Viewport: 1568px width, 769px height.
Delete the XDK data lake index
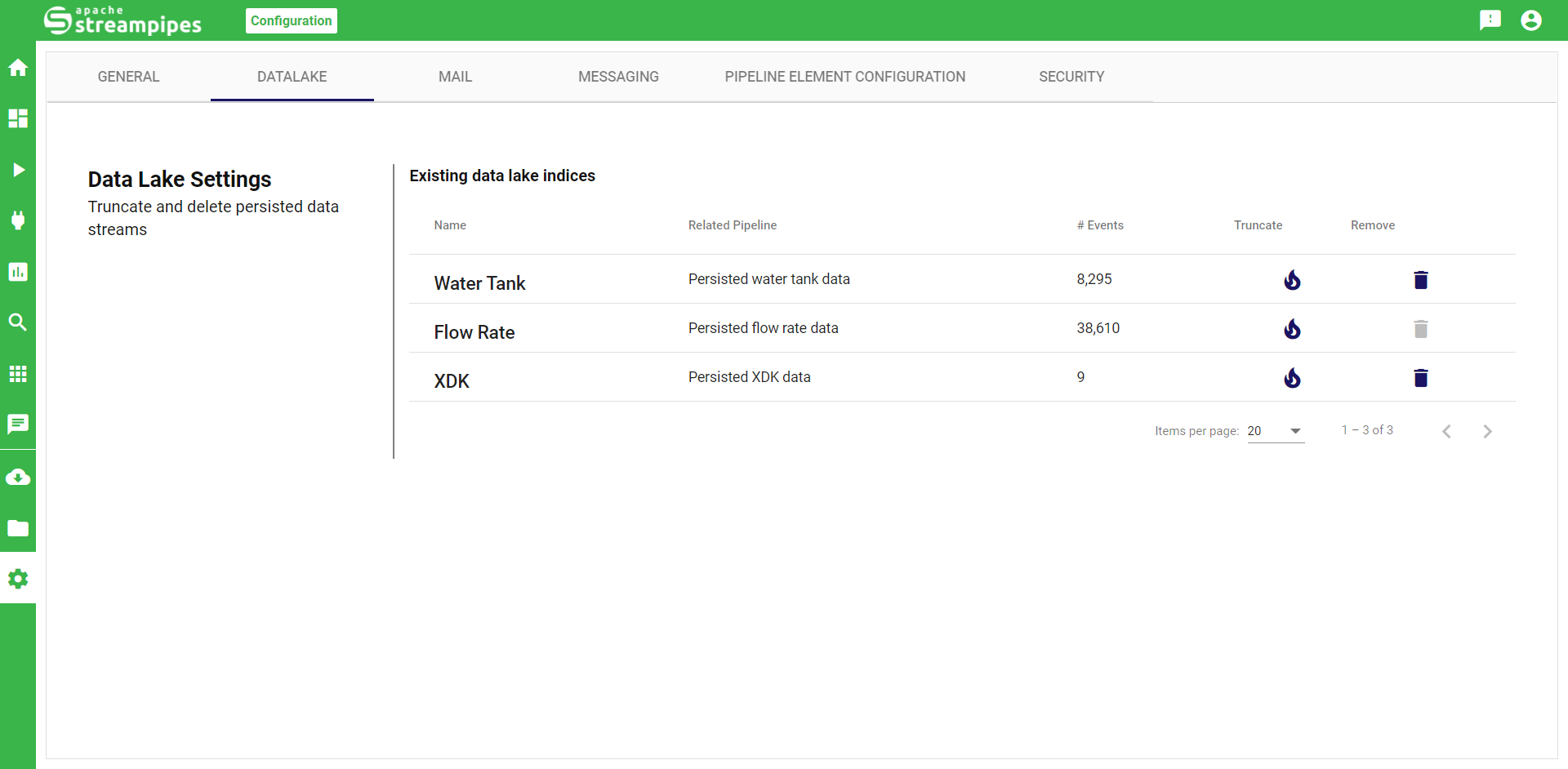(x=1420, y=378)
